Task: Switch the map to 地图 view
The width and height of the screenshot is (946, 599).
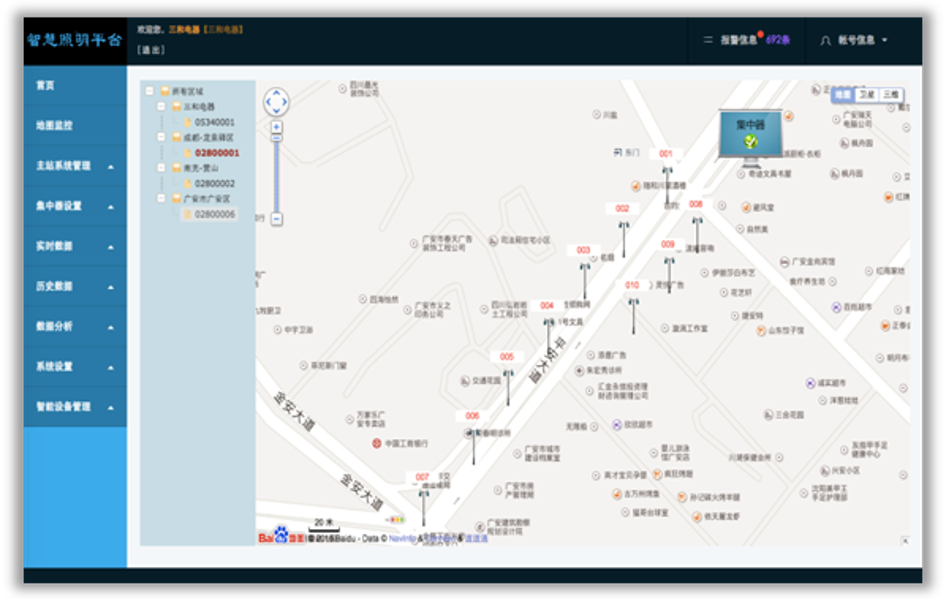Action: [x=843, y=94]
